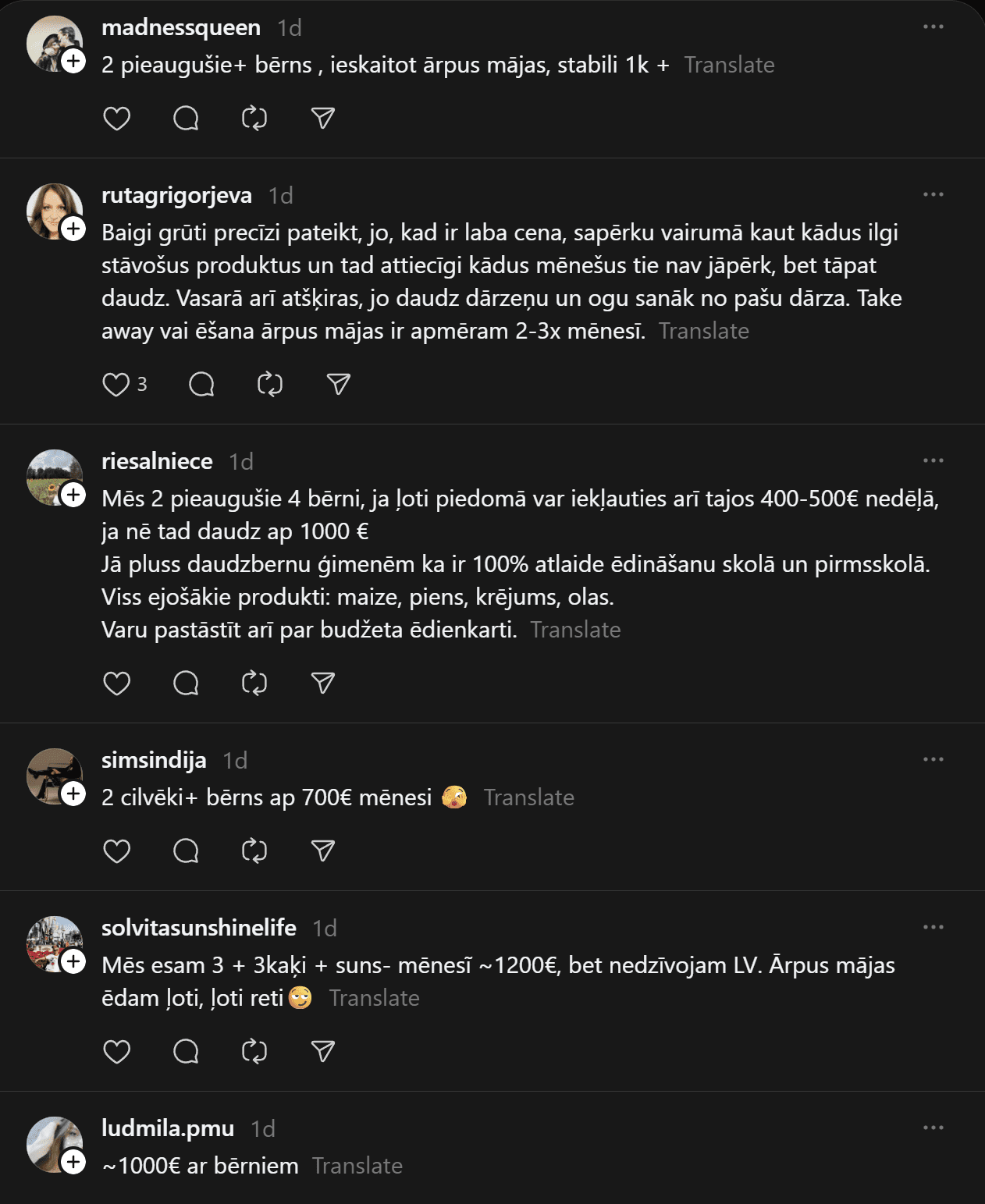
Task: Like madnessqueen's comment
Action: pos(117,119)
